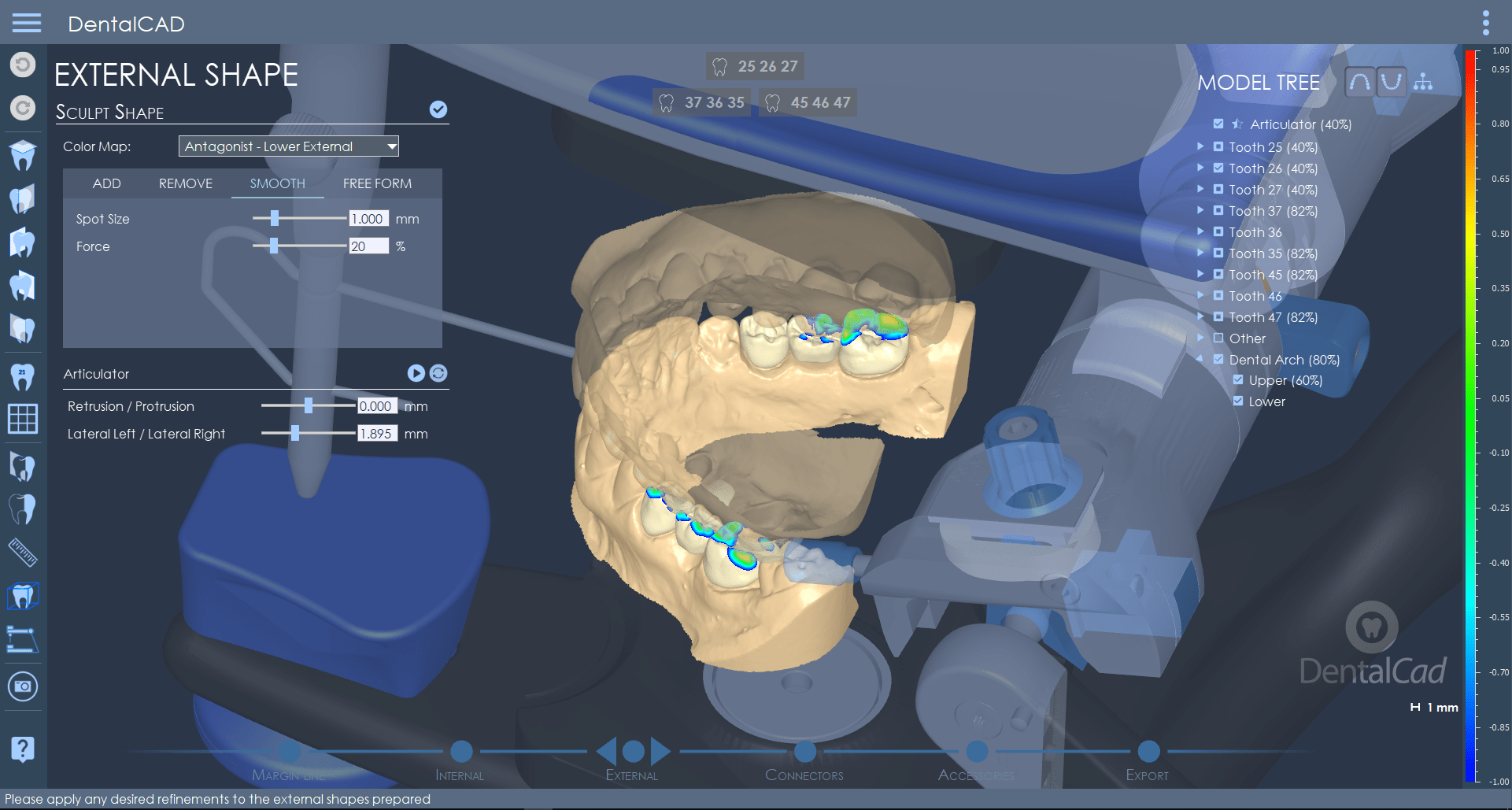Show upper jaw arch in Model Tree

point(1360,82)
